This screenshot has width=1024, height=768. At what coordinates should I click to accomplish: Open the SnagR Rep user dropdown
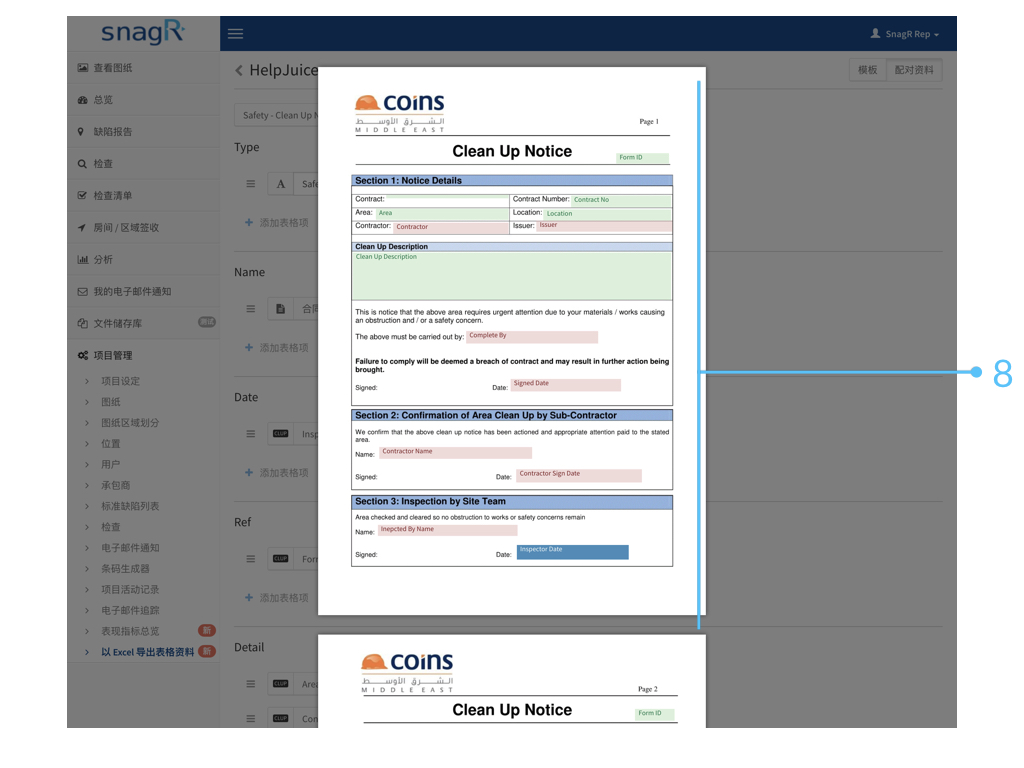pos(904,34)
